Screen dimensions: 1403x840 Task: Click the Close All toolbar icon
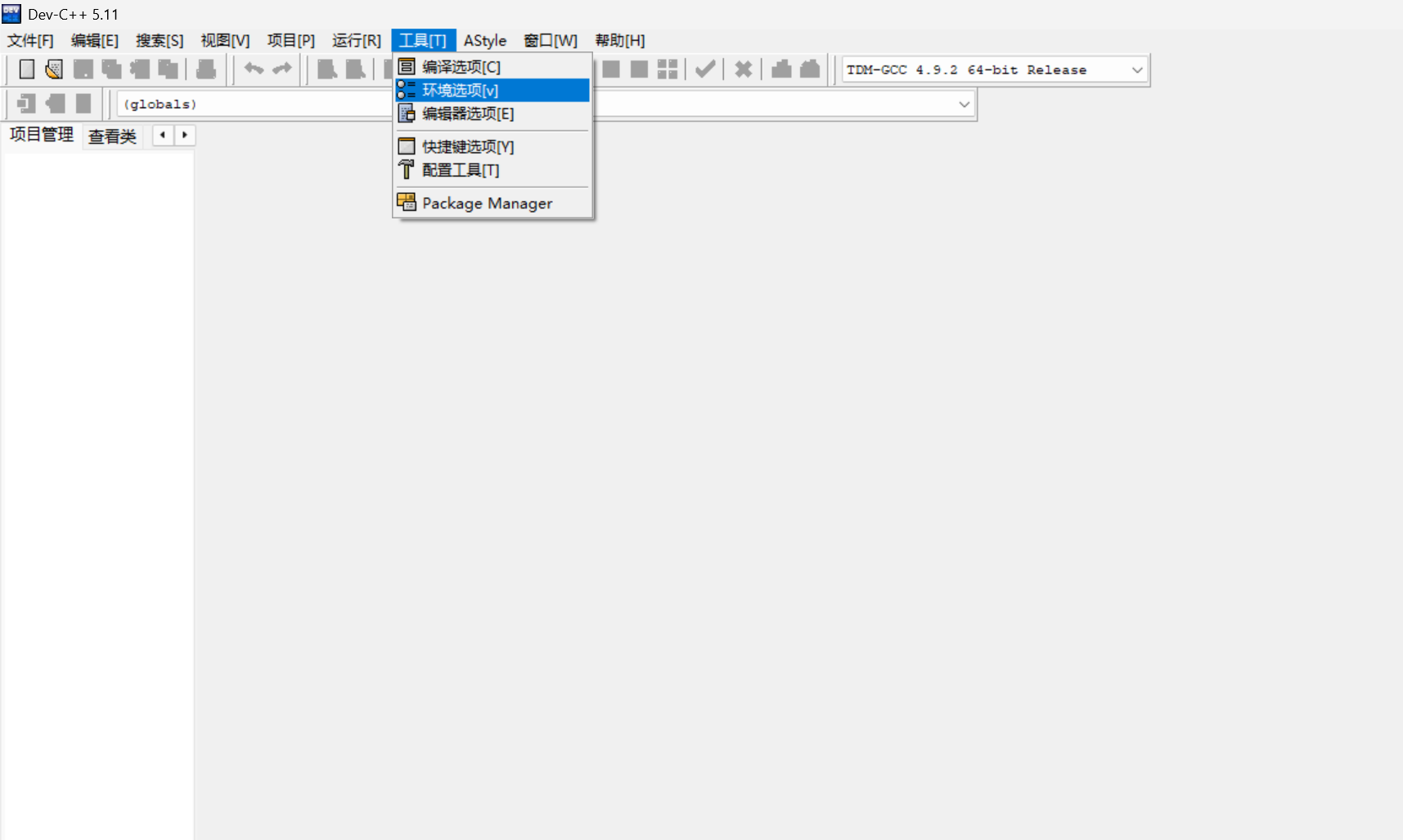click(168, 70)
